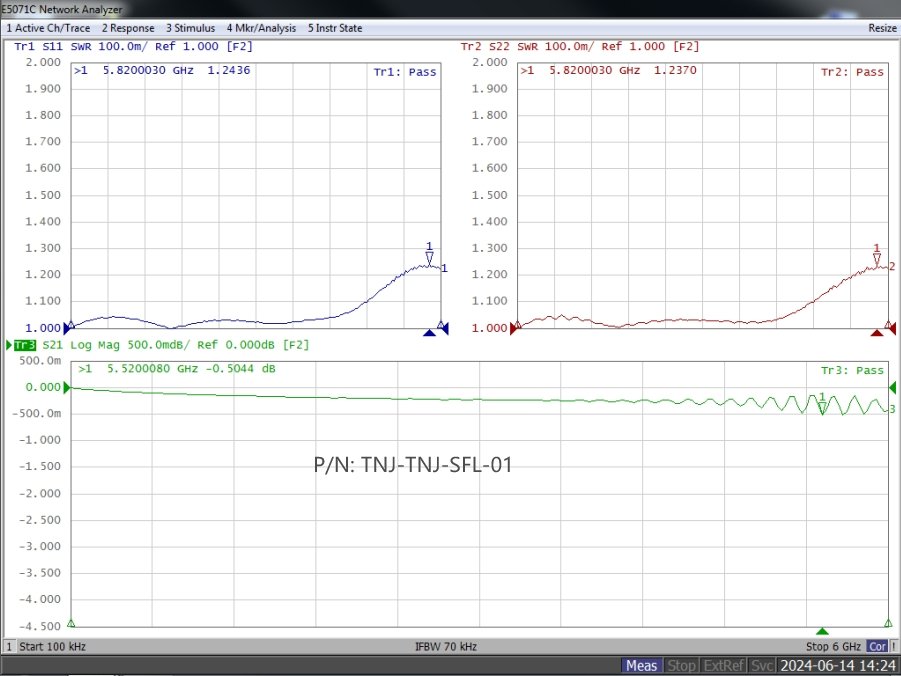
Task: Open the 1 Active Ch/Trace menu
Action: coord(48,28)
